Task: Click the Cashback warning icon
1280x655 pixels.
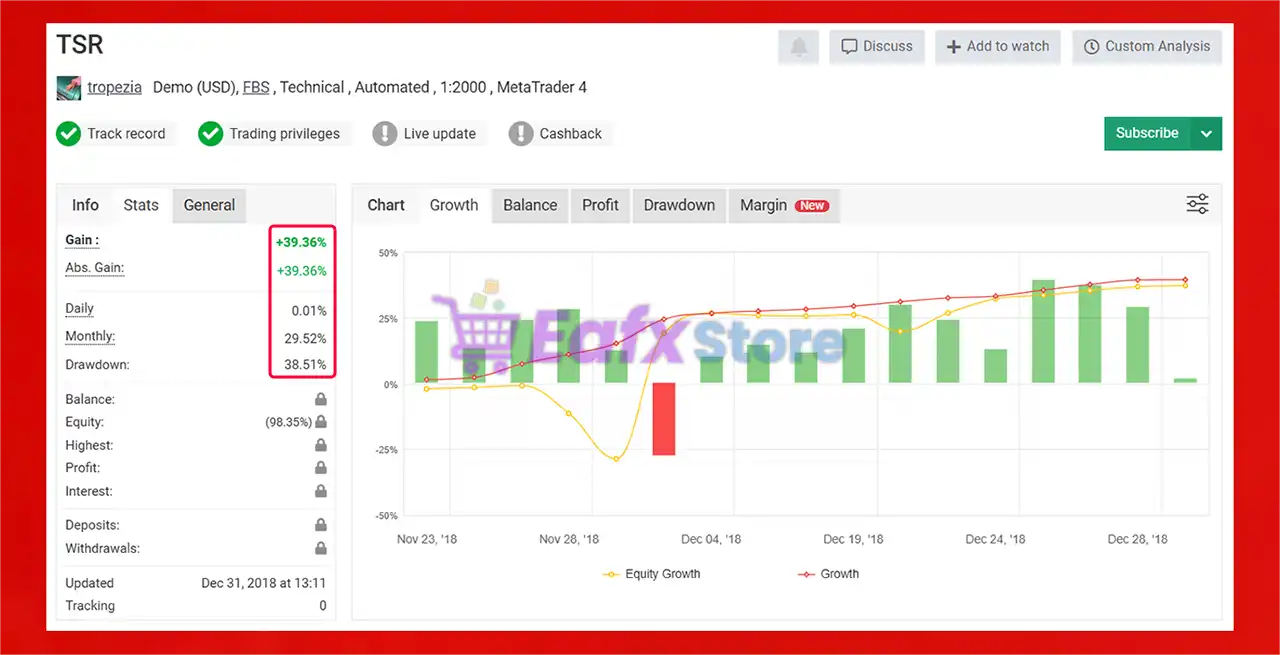Action: tap(520, 134)
